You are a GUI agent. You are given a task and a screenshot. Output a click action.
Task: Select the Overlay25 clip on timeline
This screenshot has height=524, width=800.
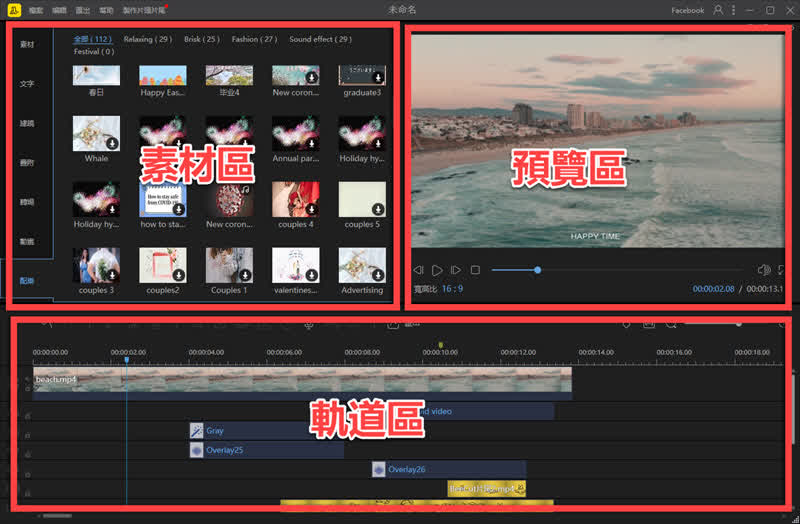266,450
